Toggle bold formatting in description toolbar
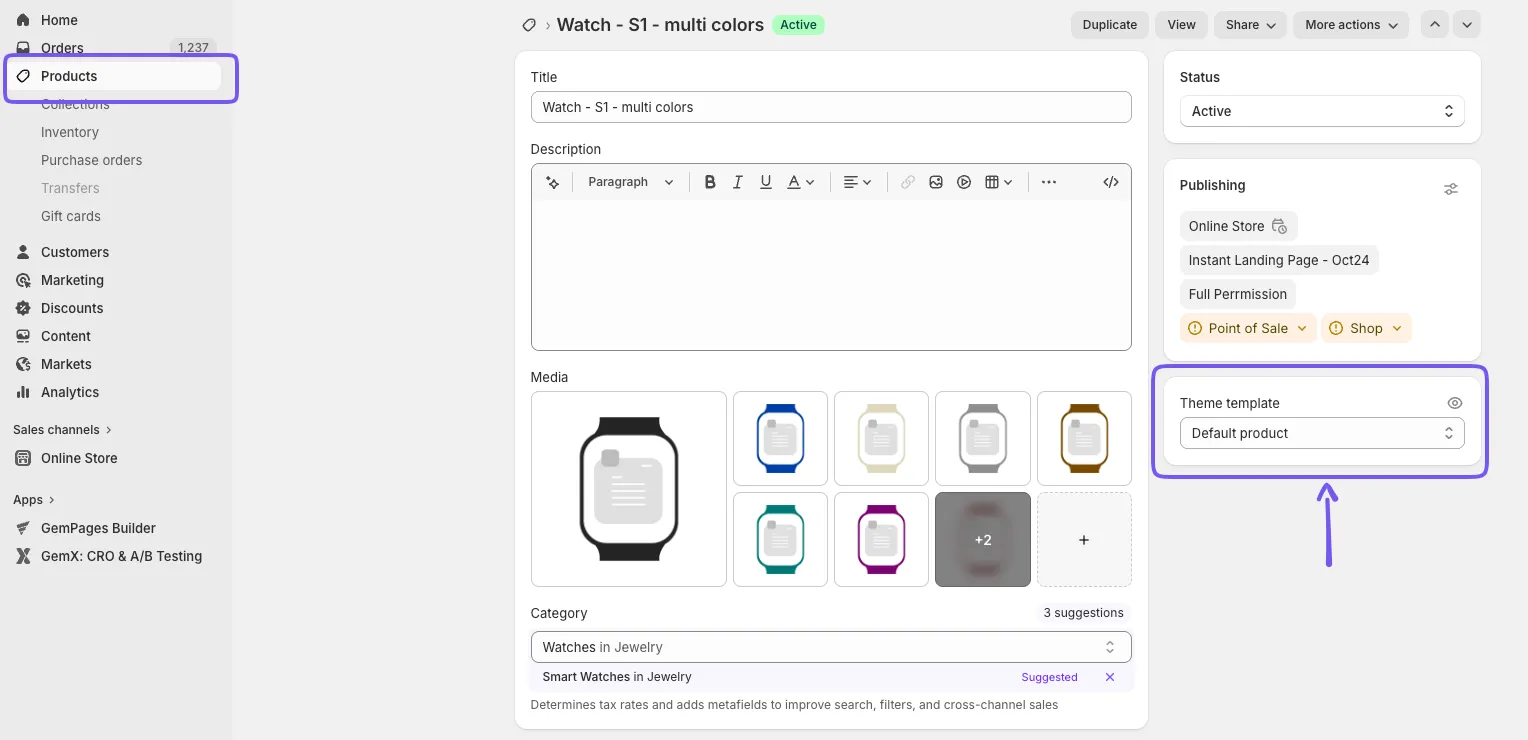 pyautogui.click(x=710, y=182)
